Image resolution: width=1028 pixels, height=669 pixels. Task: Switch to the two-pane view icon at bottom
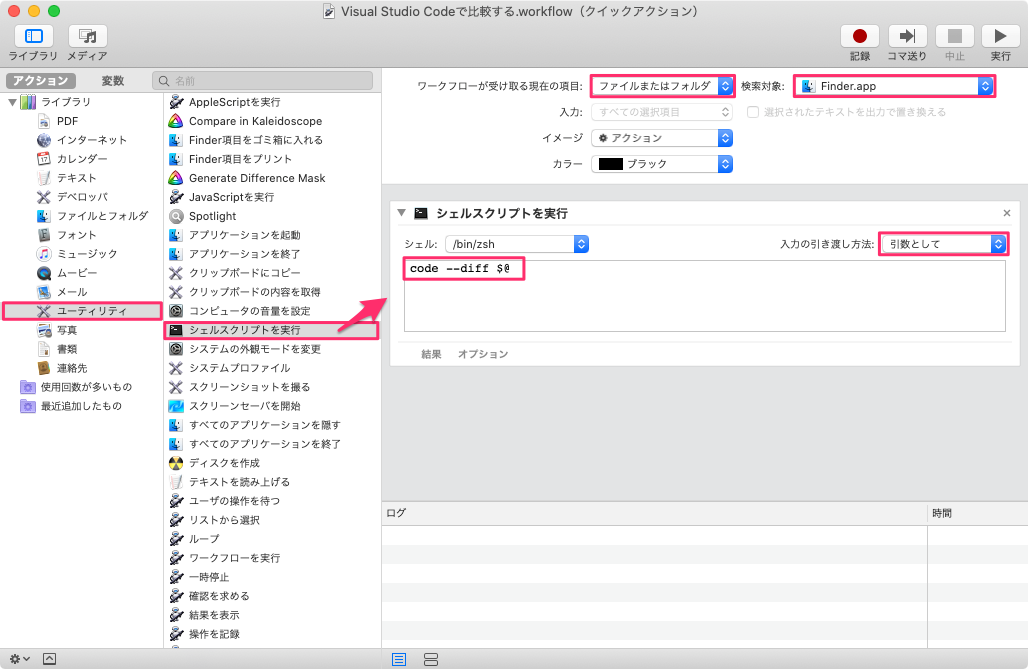(430, 658)
